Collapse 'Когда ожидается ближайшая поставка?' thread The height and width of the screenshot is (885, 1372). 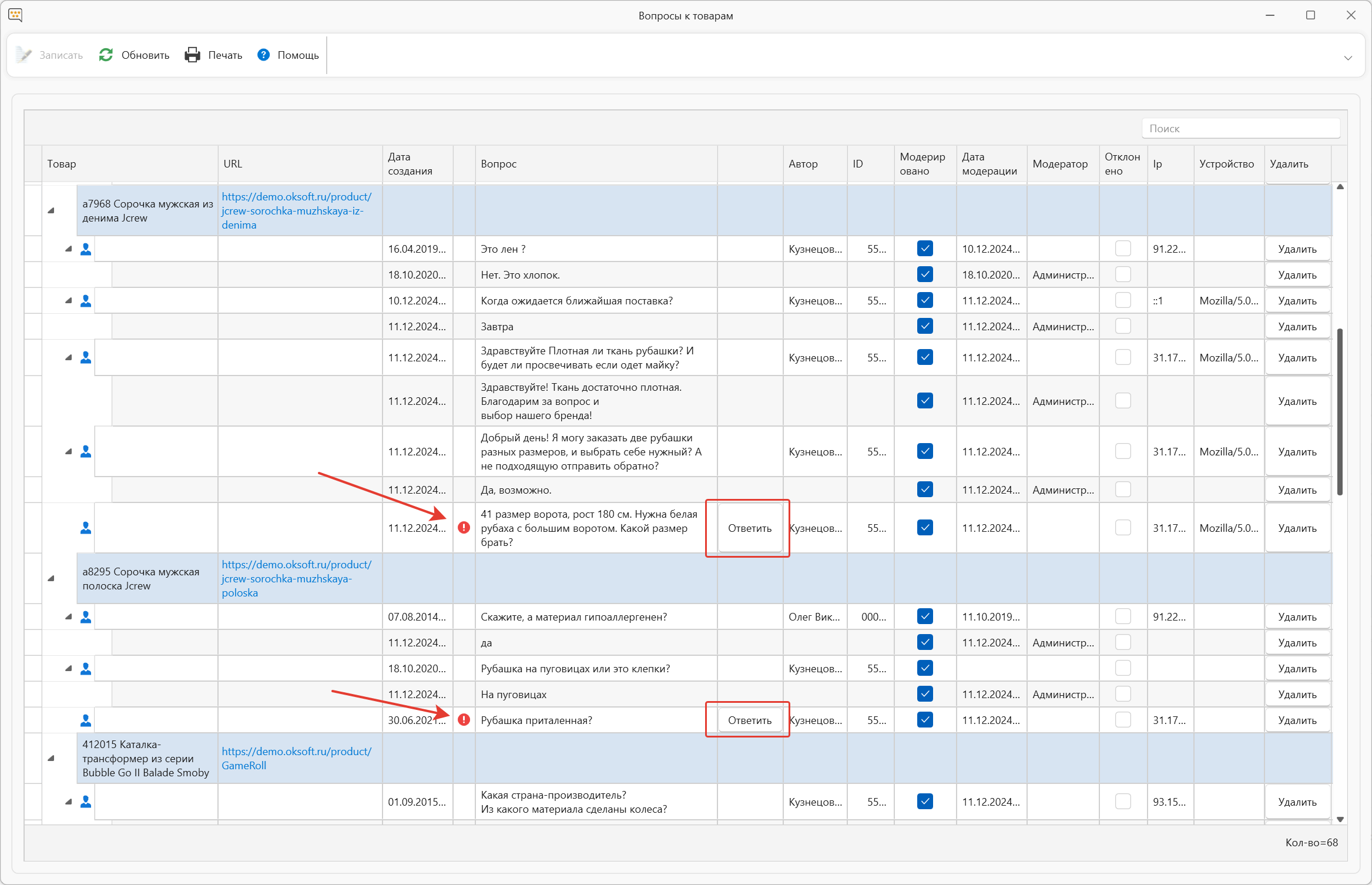tap(69, 301)
